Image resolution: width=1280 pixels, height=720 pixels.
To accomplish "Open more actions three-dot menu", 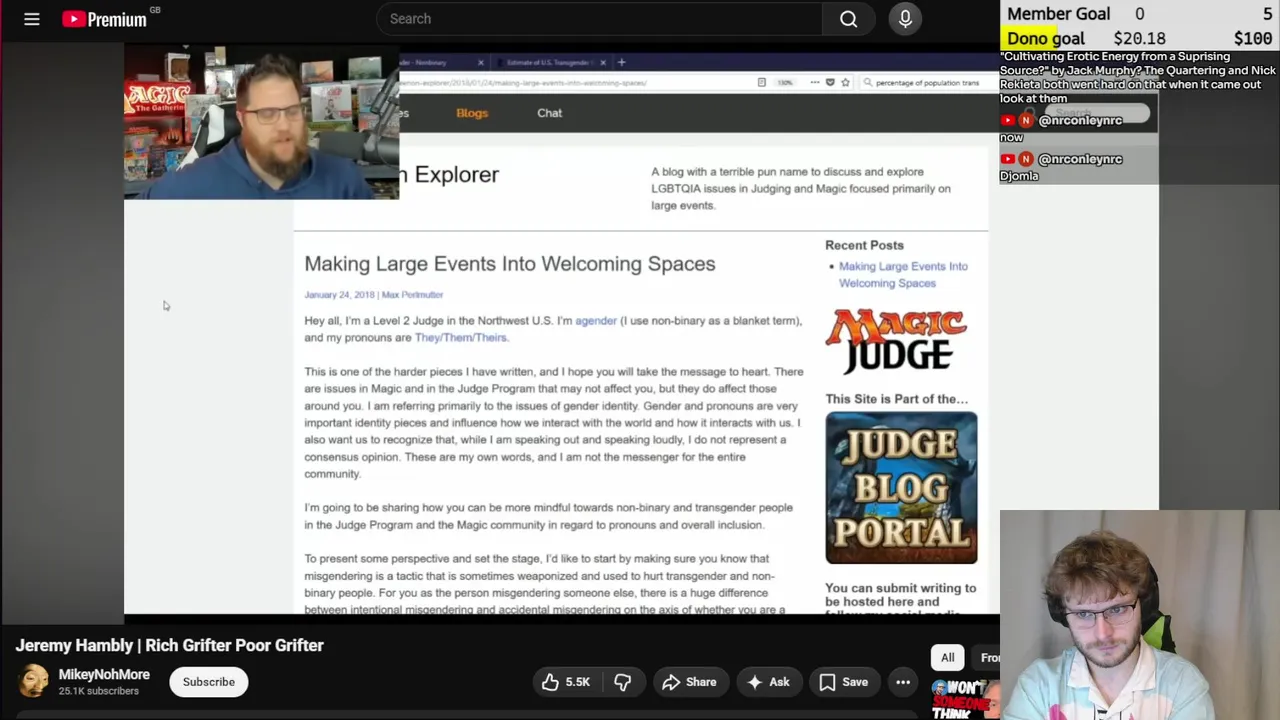I will pos(903,682).
